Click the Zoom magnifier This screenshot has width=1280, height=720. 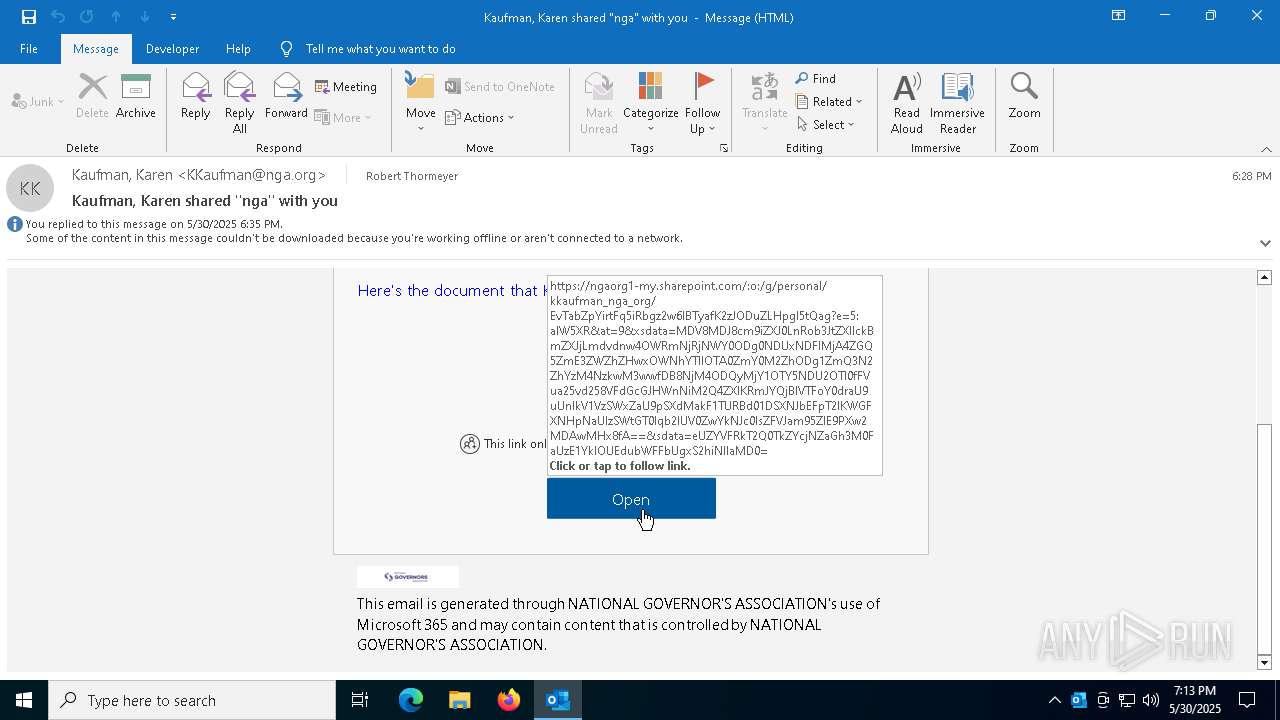tap(1024, 97)
